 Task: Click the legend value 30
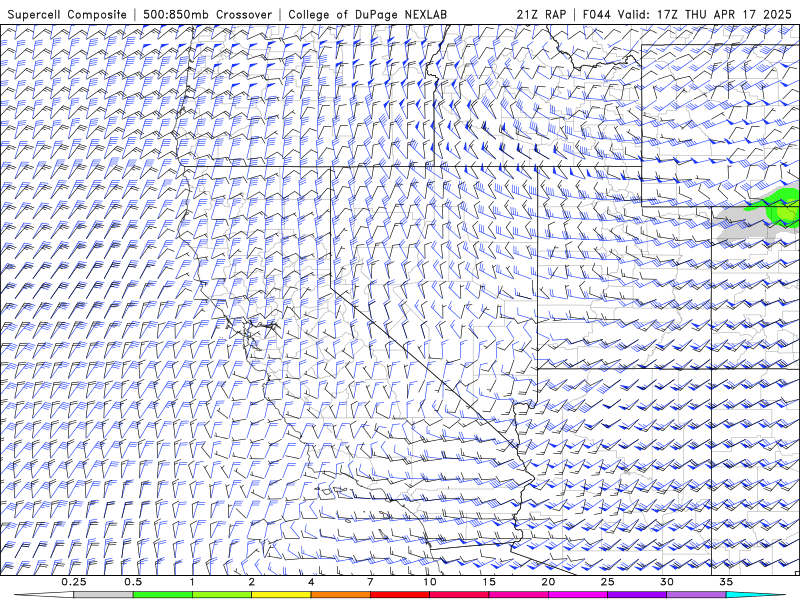coord(666,582)
